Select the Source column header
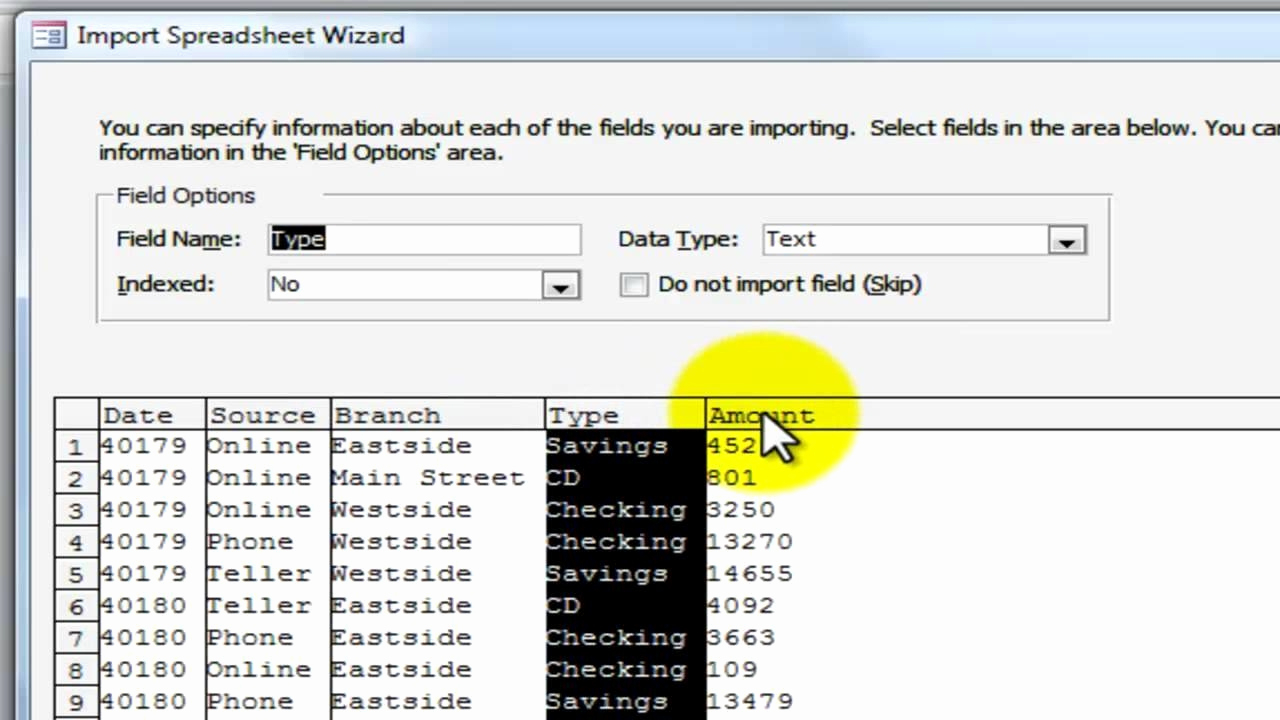Screen dimensions: 1280x720 point(262,415)
